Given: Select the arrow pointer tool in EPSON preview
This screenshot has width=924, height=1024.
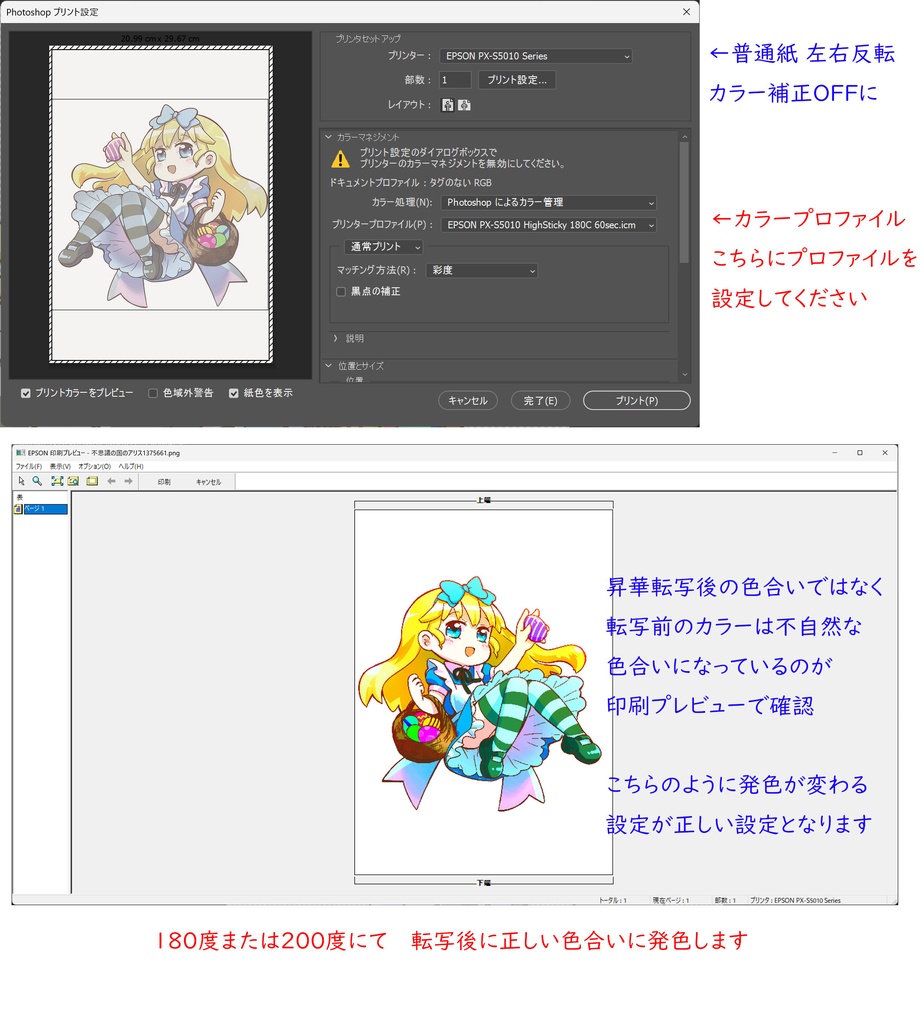Looking at the screenshot, I should tap(22, 481).
